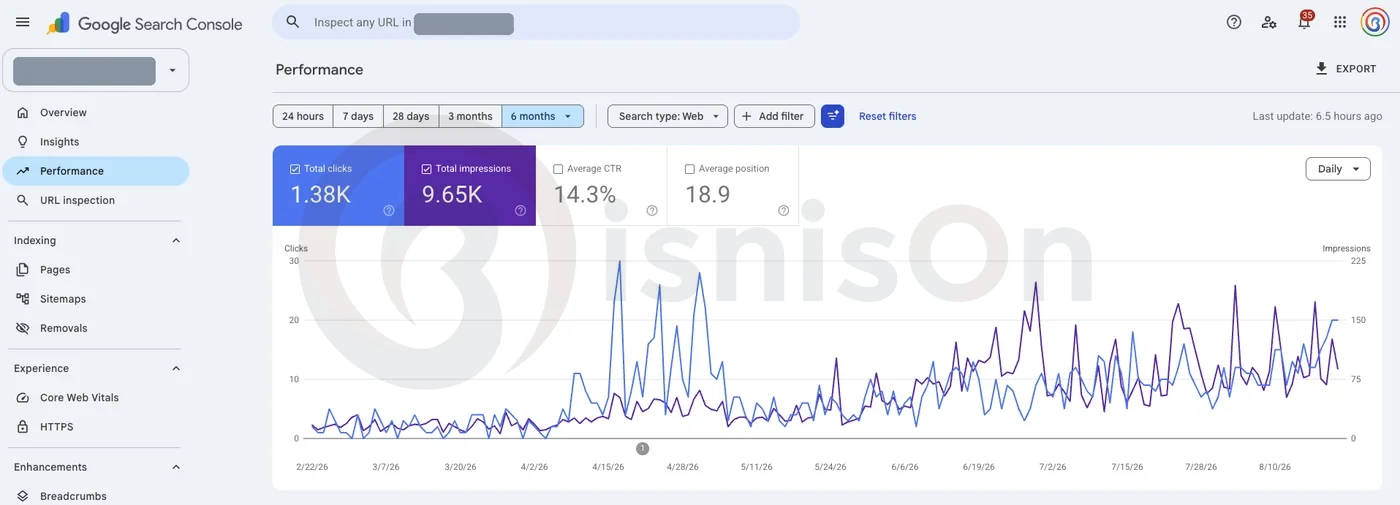This screenshot has height=505, width=1400.
Task: Collapse the Indexing section
Action: point(176,241)
